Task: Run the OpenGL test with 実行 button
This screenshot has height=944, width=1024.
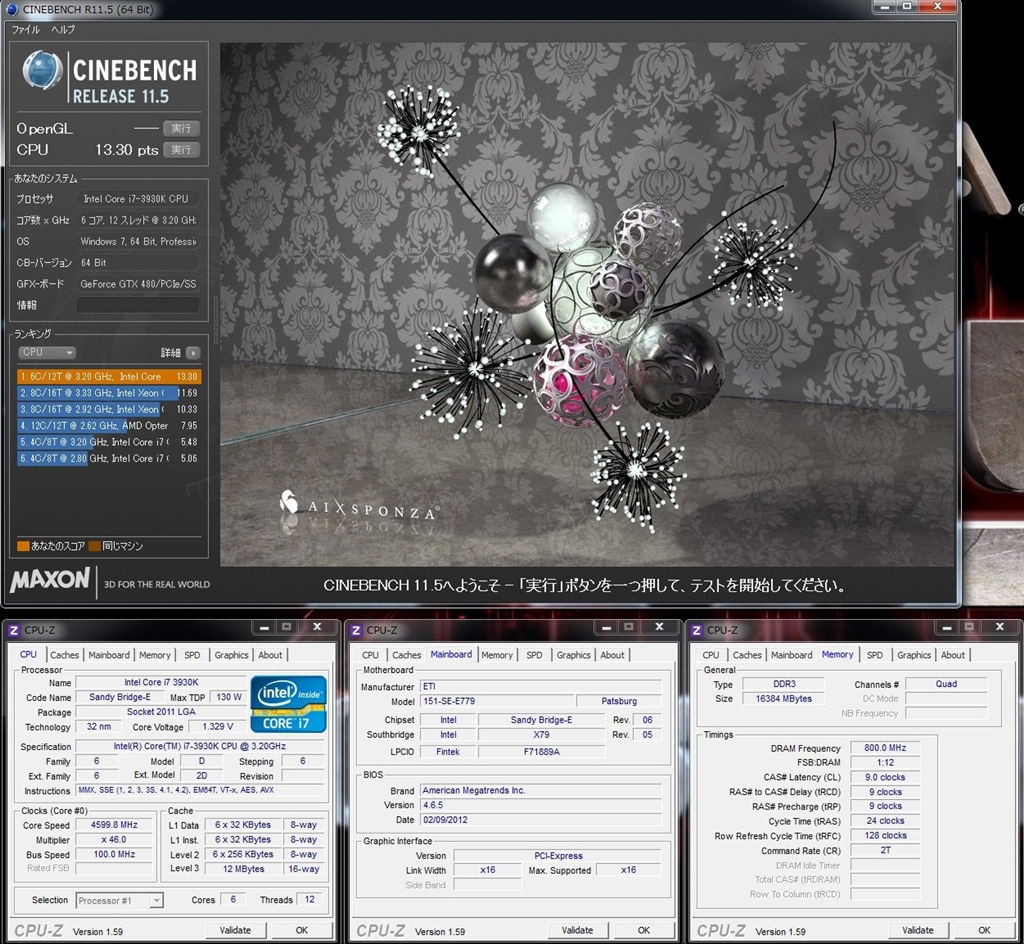Action: point(181,128)
